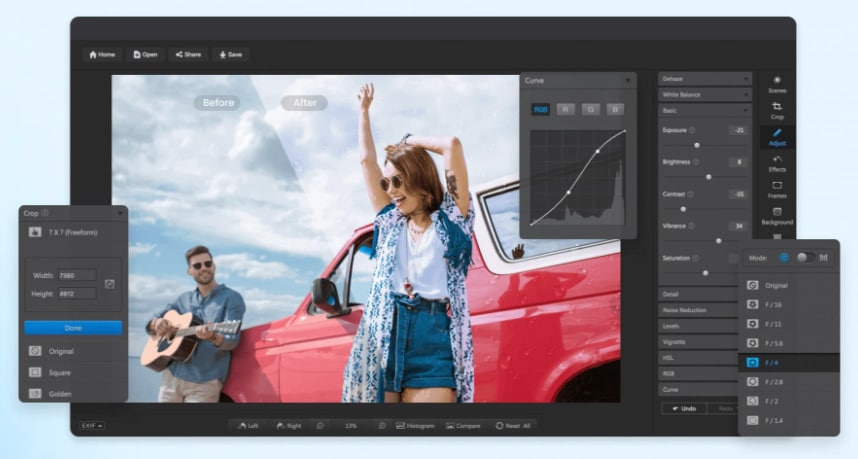Open the Scenes tool in the sidebar

[x=777, y=83]
